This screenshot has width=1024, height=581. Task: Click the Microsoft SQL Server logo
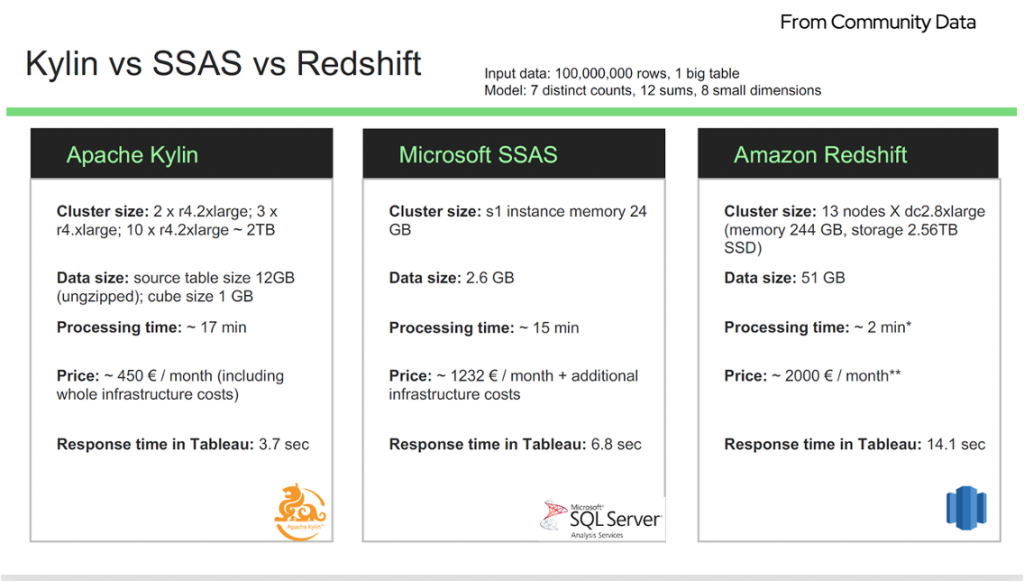[601, 519]
